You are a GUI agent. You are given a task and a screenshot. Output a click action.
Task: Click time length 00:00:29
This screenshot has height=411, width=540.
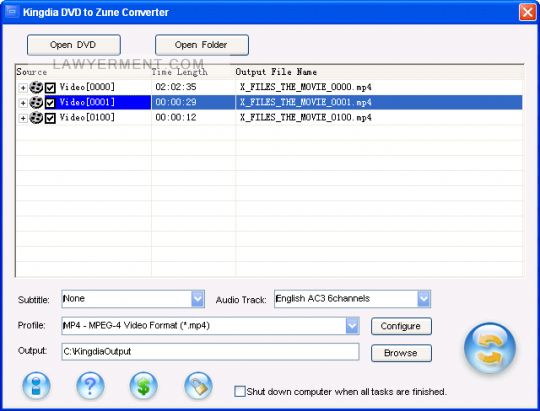(x=176, y=102)
